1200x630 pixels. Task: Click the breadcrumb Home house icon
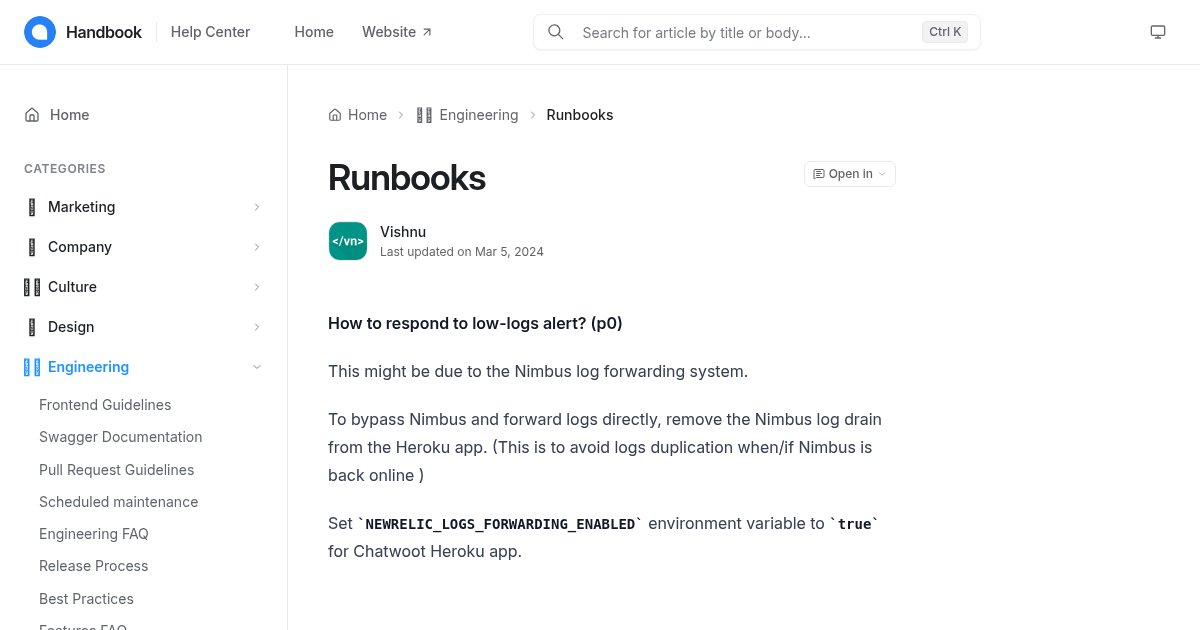click(335, 115)
